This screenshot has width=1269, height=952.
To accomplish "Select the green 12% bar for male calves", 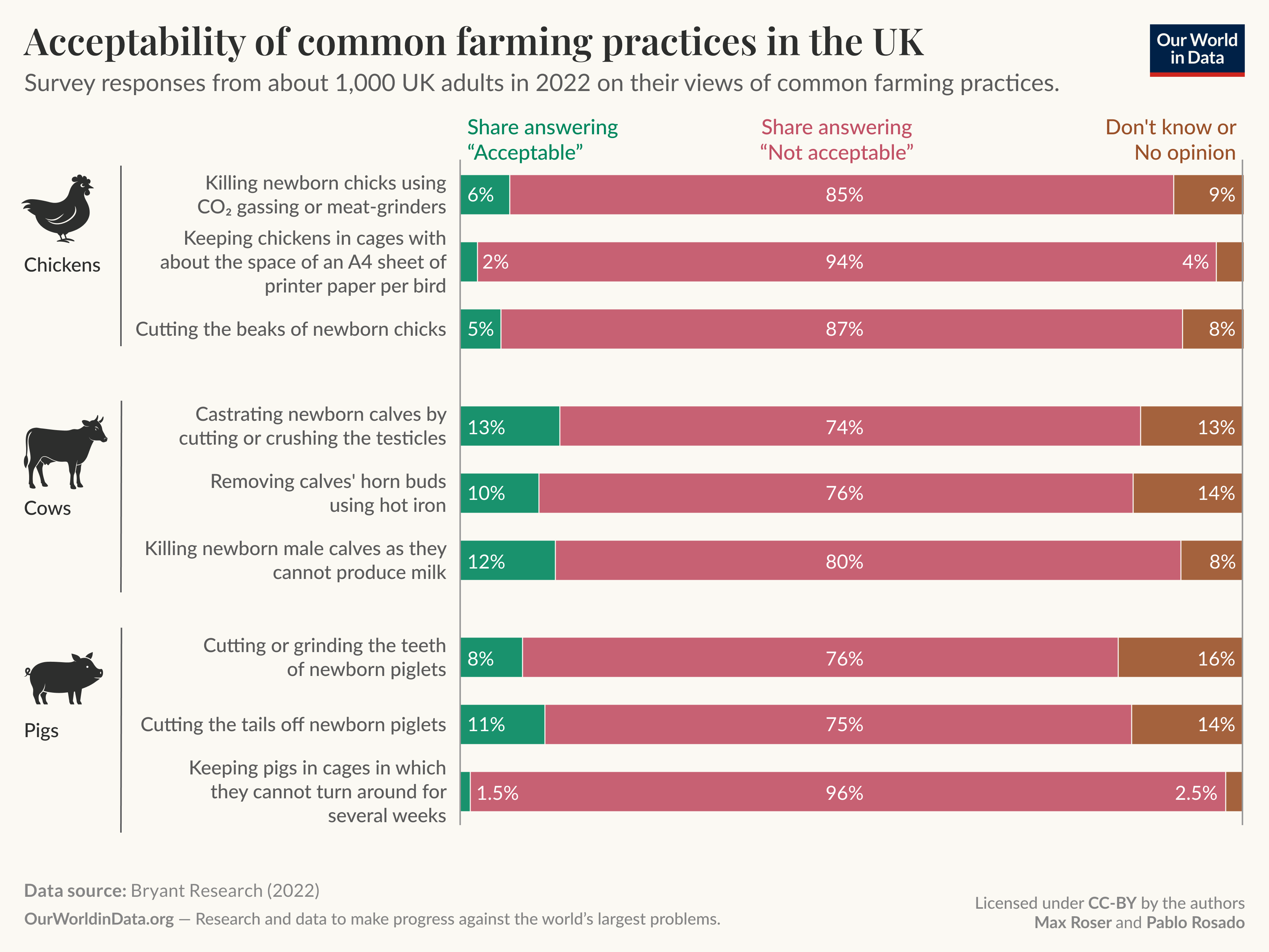I will [x=507, y=561].
